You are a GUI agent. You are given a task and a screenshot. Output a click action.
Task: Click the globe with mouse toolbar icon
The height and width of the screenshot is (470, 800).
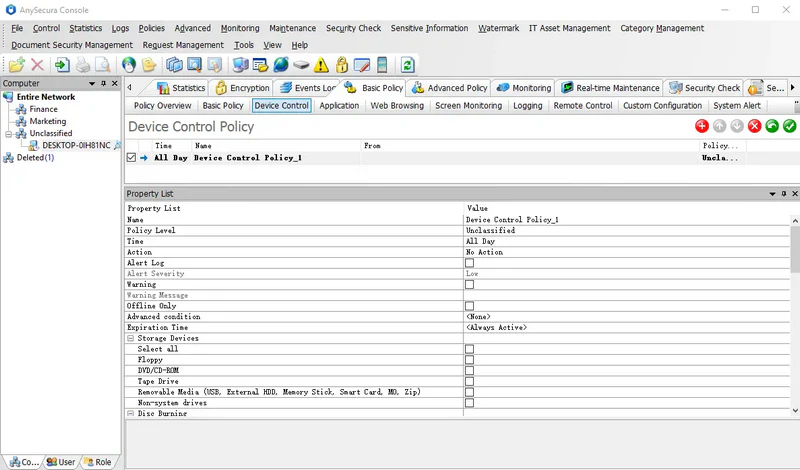tap(129, 65)
